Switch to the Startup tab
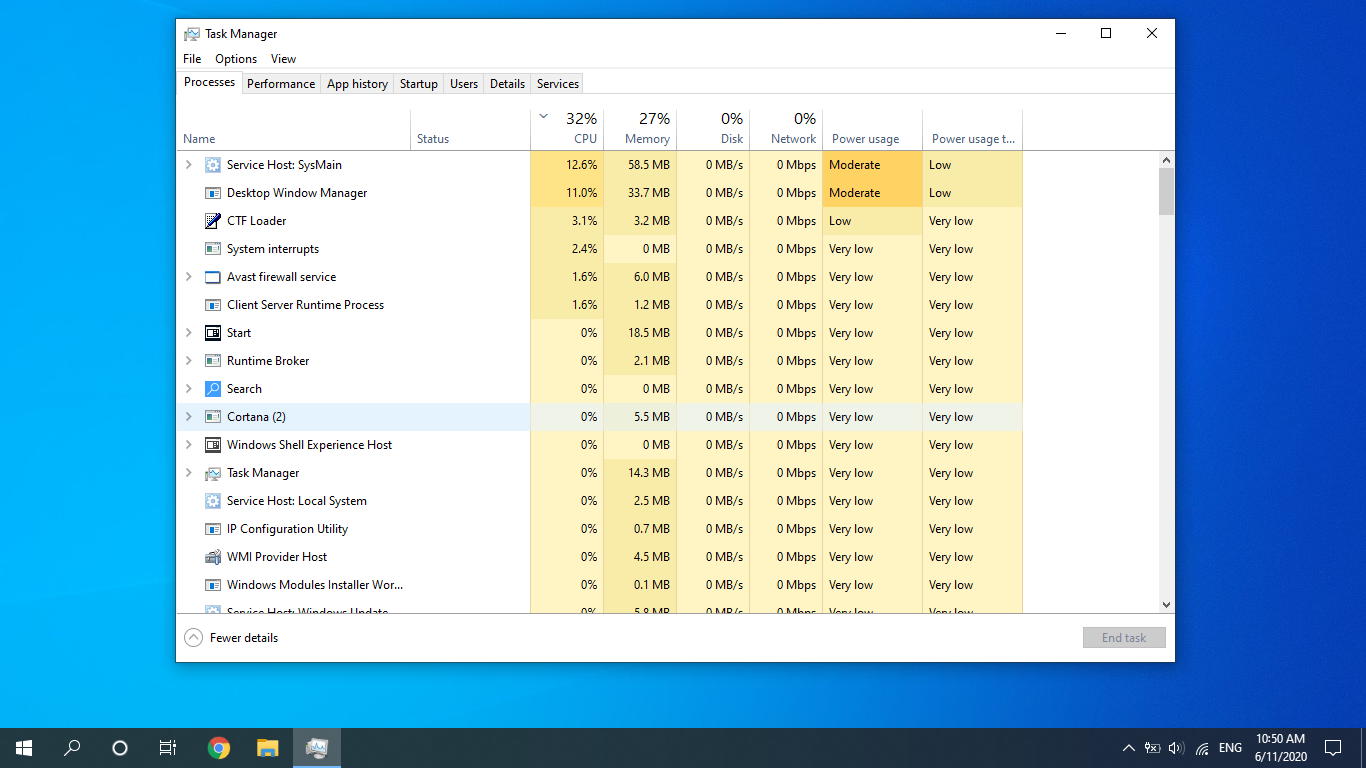 [419, 84]
